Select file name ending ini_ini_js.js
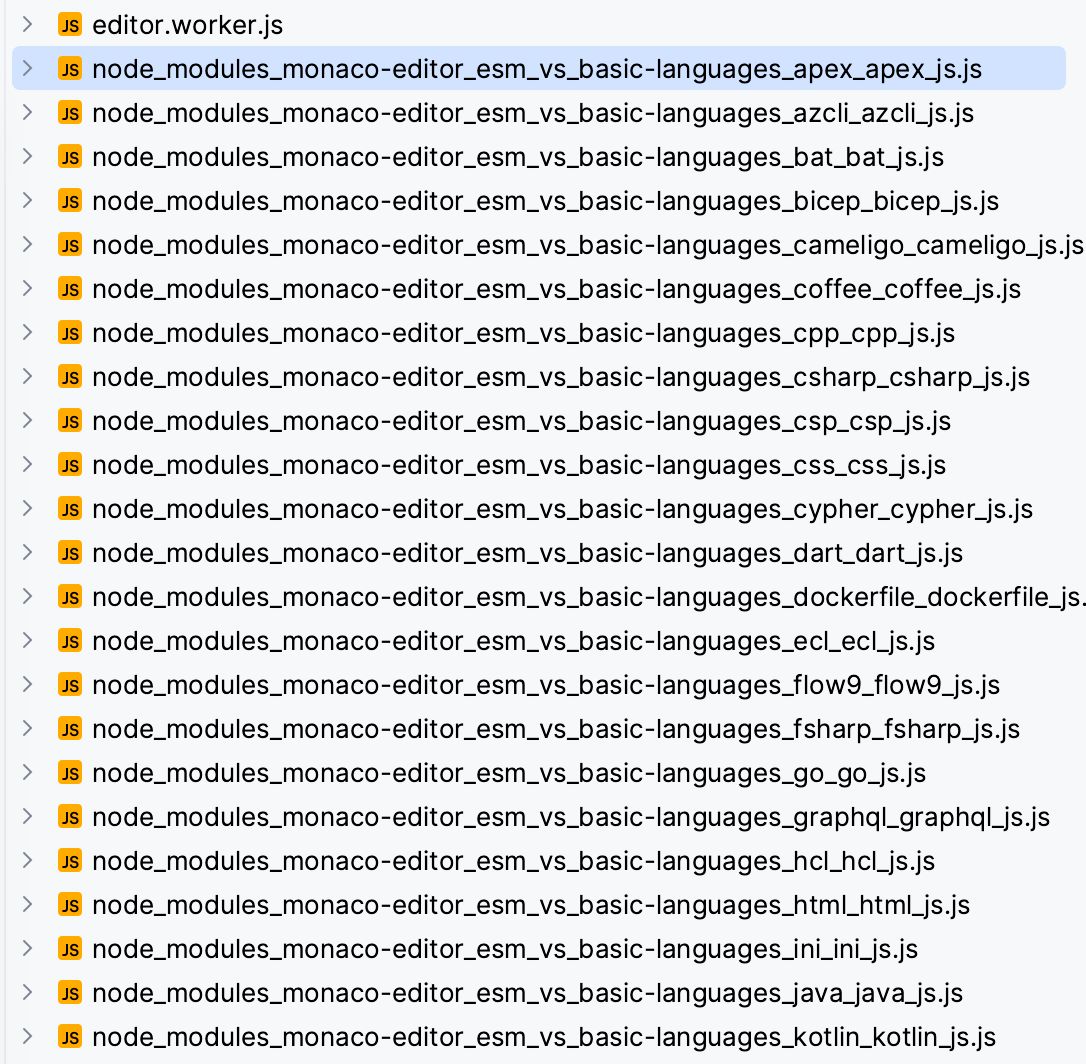The image size is (1086, 1064). (505, 949)
